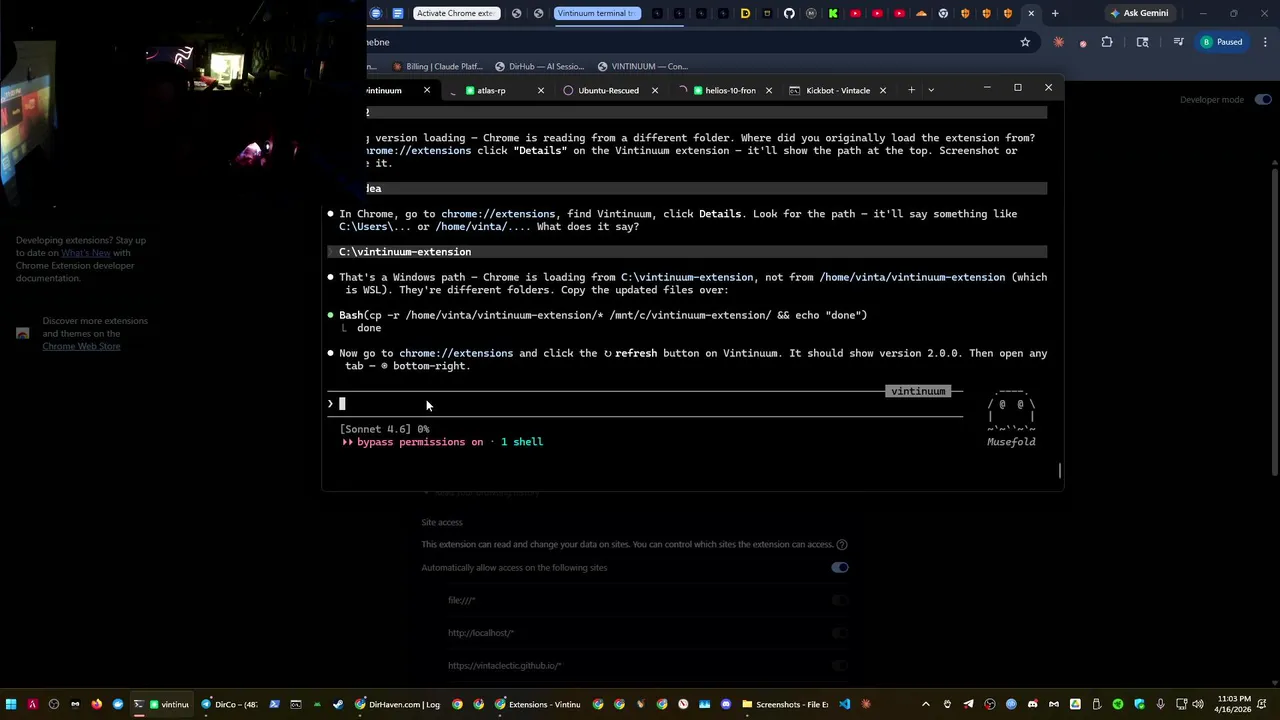Click bypass permissions on status text
The width and height of the screenshot is (1280, 720).
click(420, 442)
